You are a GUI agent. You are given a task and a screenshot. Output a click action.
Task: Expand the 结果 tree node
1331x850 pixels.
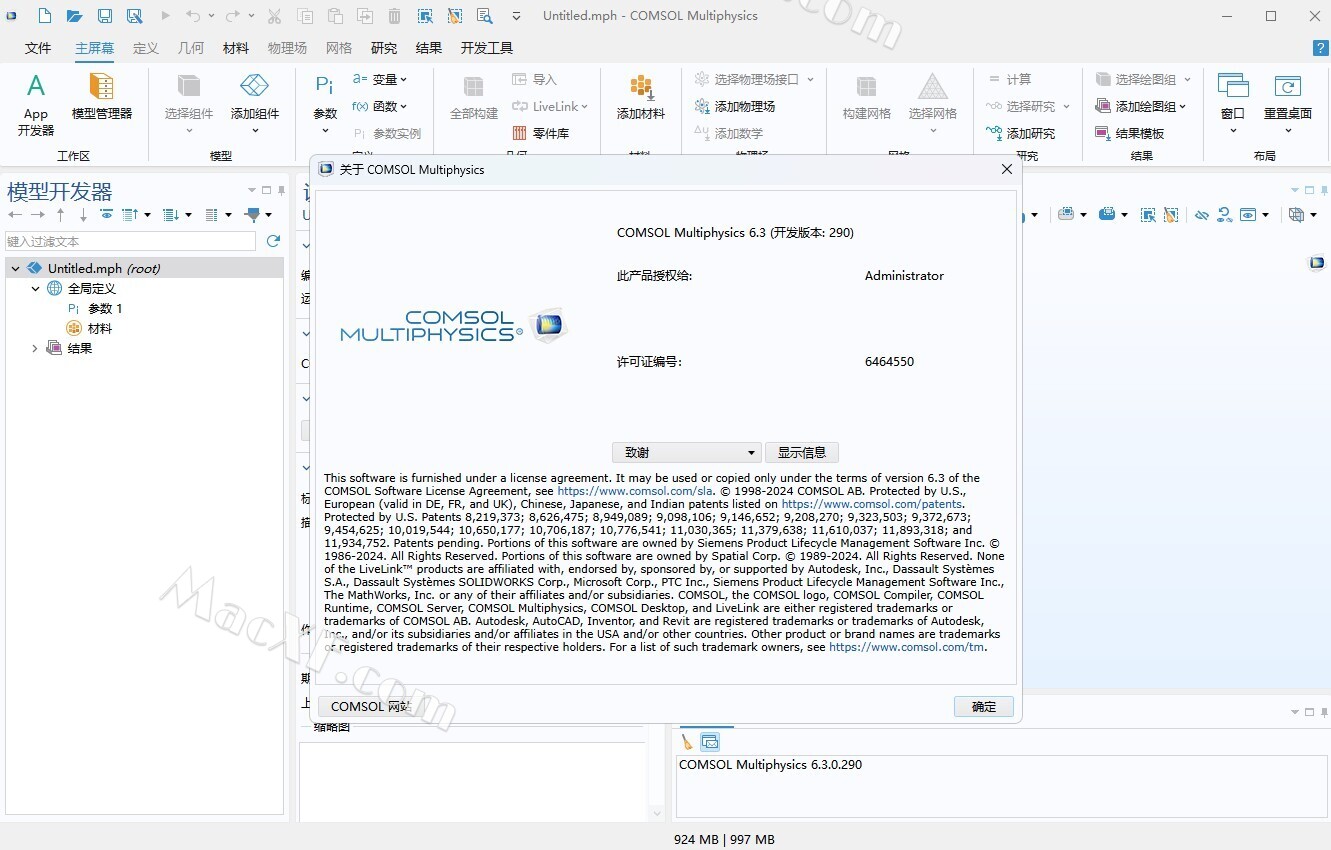(x=35, y=348)
